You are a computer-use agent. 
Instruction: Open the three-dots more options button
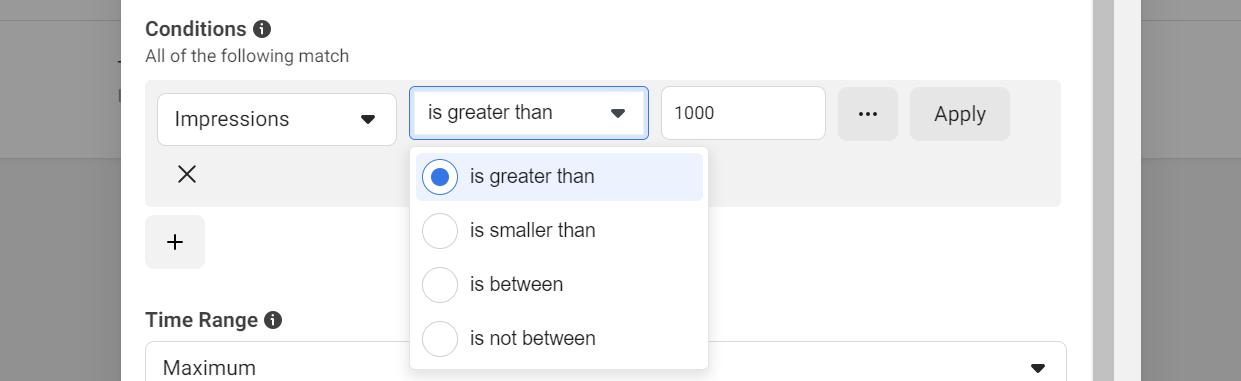click(x=868, y=114)
